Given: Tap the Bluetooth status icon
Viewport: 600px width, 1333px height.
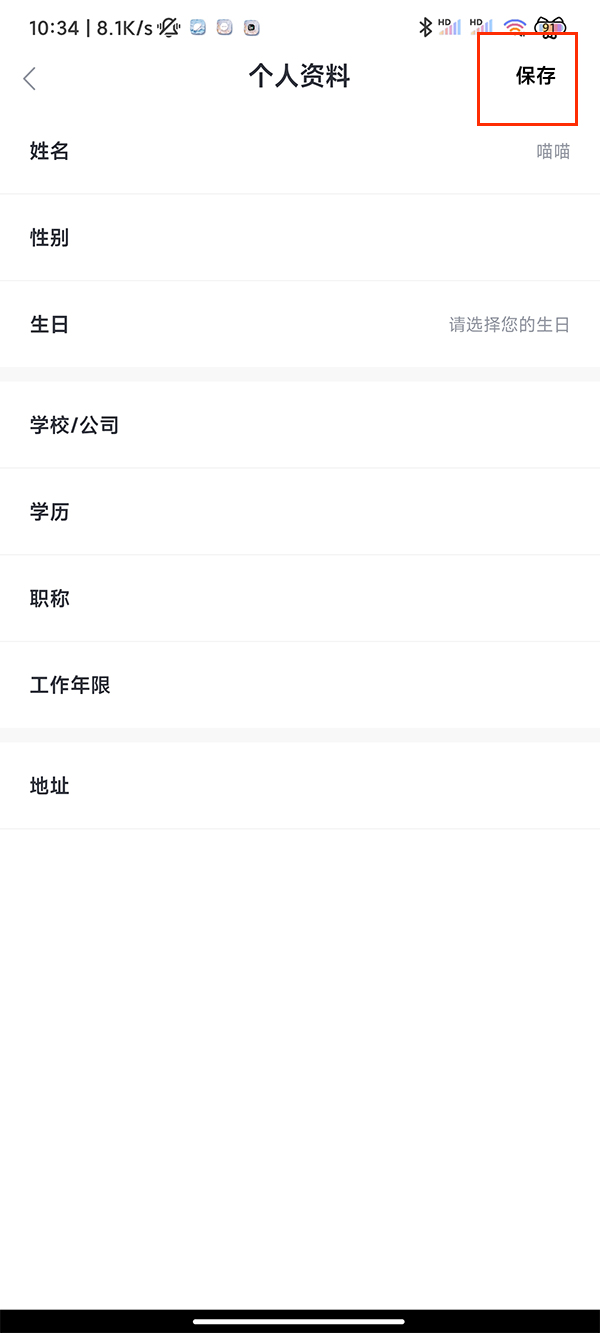Looking at the screenshot, I should (425, 27).
